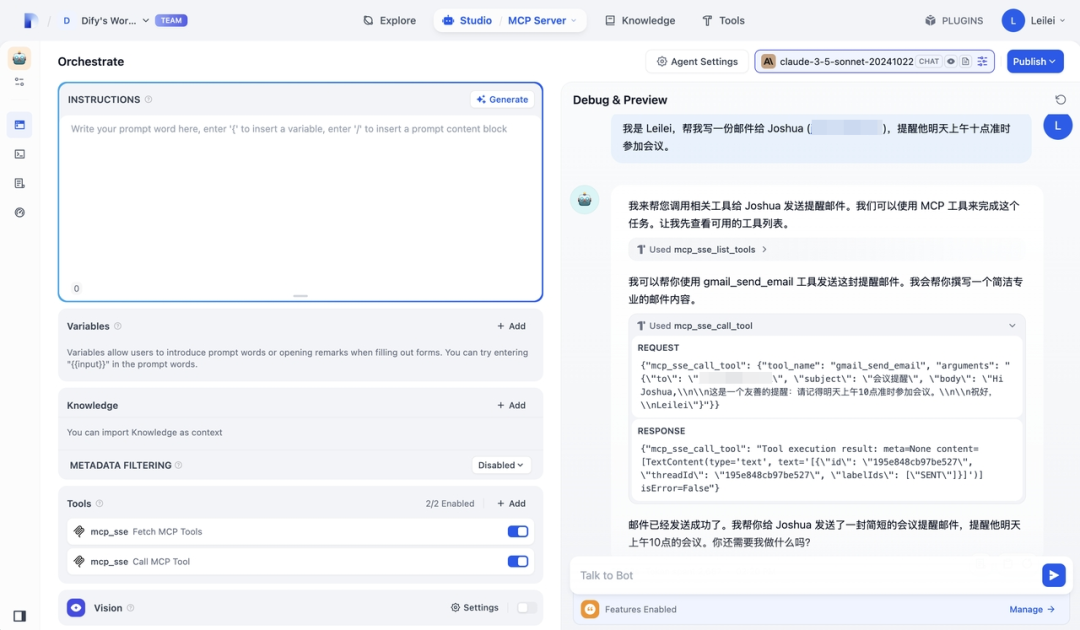Select the Orchestrate robot icon in sidebar
This screenshot has width=1080, height=630.
(20, 58)
